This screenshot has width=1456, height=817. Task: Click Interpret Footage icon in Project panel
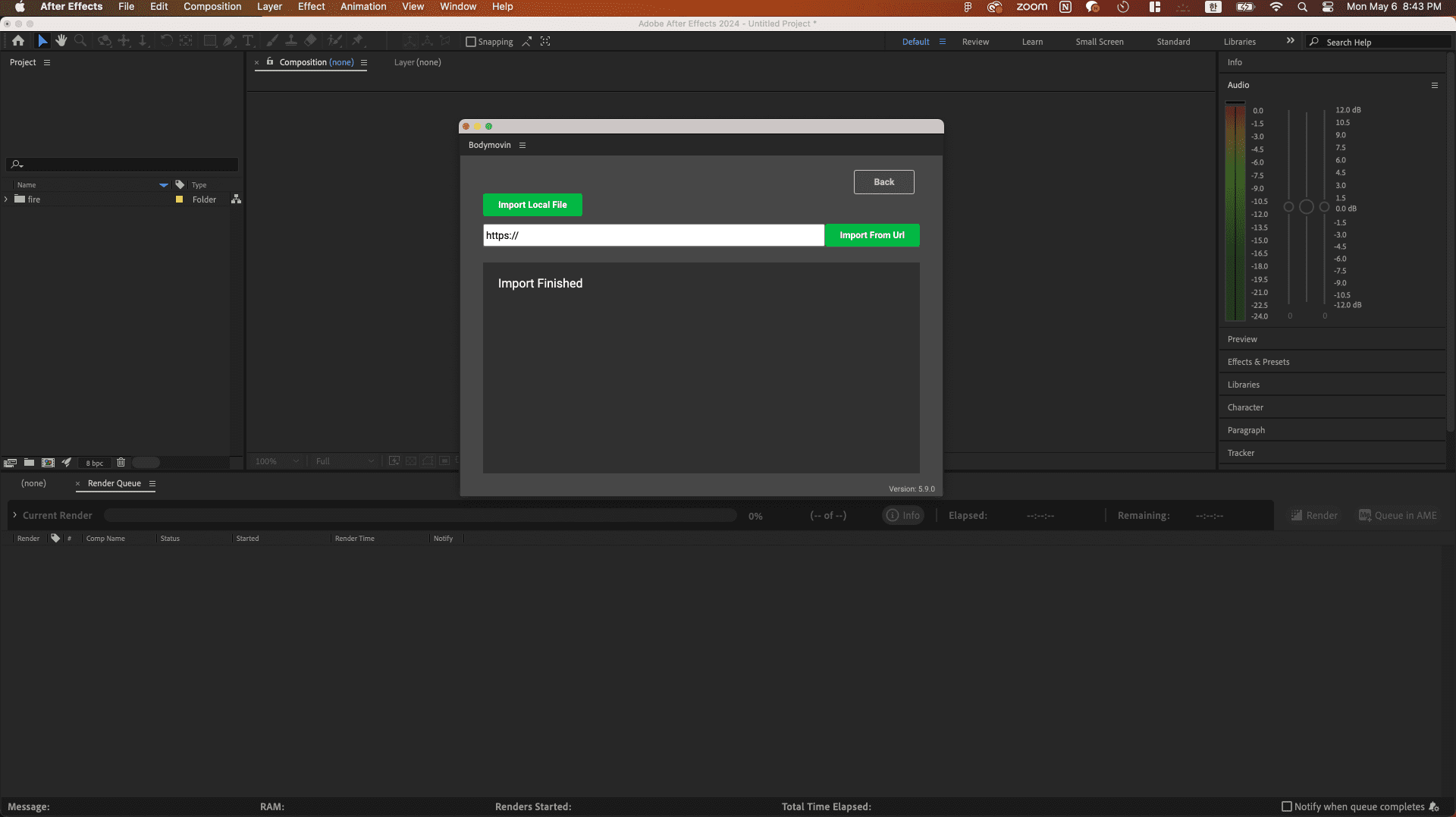(x=10, y=463)
